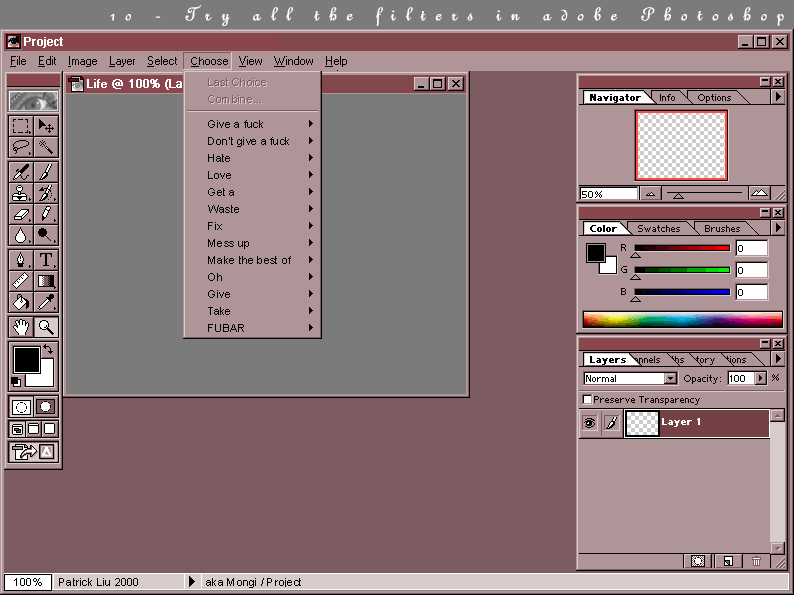Select the Magic Wand tool
The height and width of the screenshot is (595, 794).
[46, 147]
